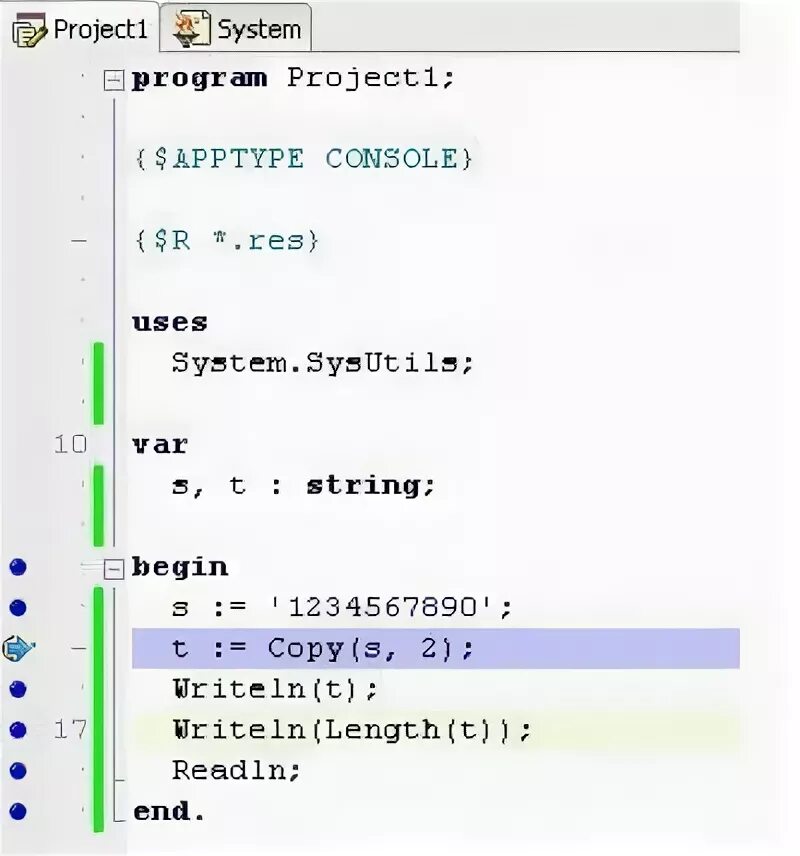The width and height of the screenshot is (800, 856).
Task: Place cursor on System.SysUtils in uses clause
Action: [320, 363]
